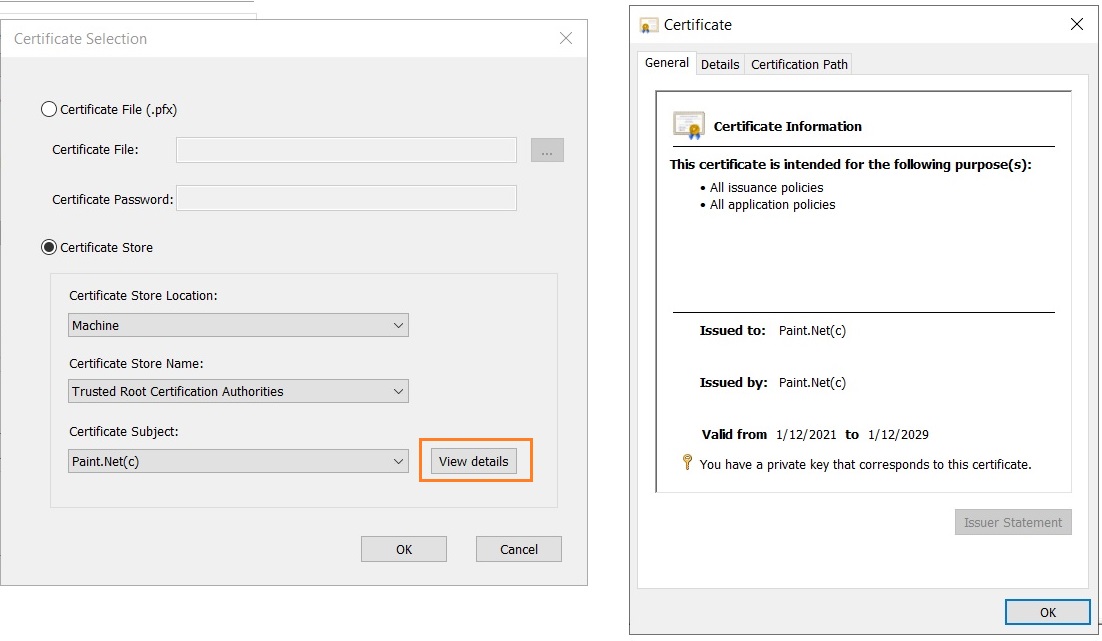Open the Certificate Subject dropdown

click(x=238, y=462)
